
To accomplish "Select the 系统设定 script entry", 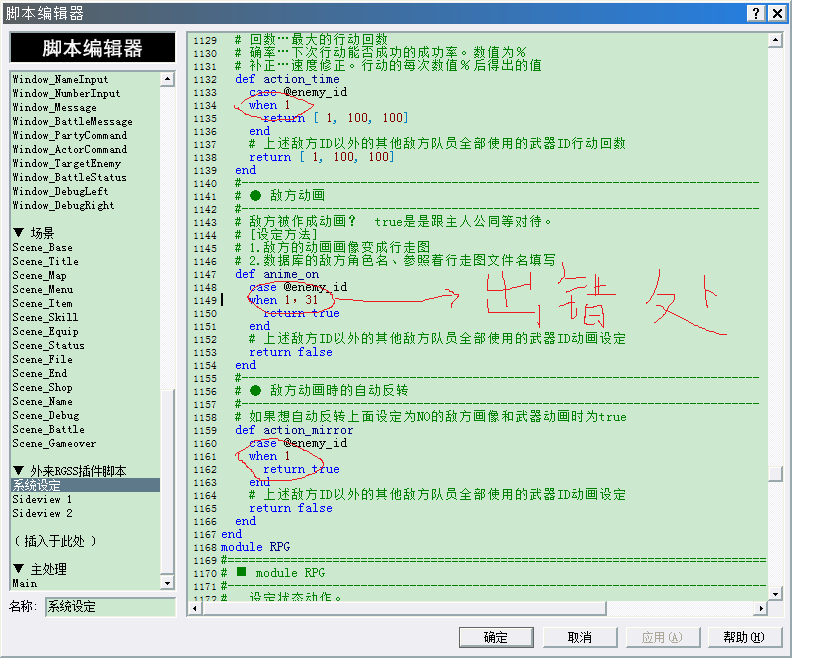I will click(86, 485).
